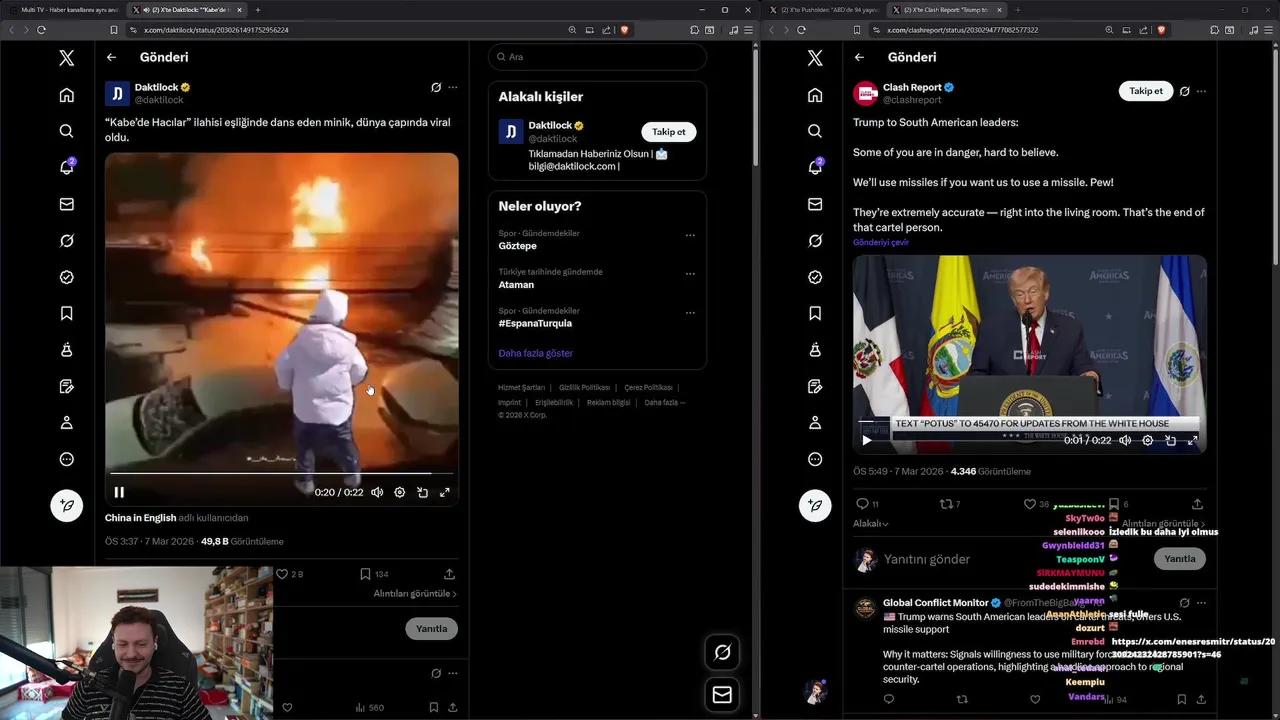1280x720 pixels.
Task: Expand Daha fazla footer menu
Action: [x=665, y=402]
